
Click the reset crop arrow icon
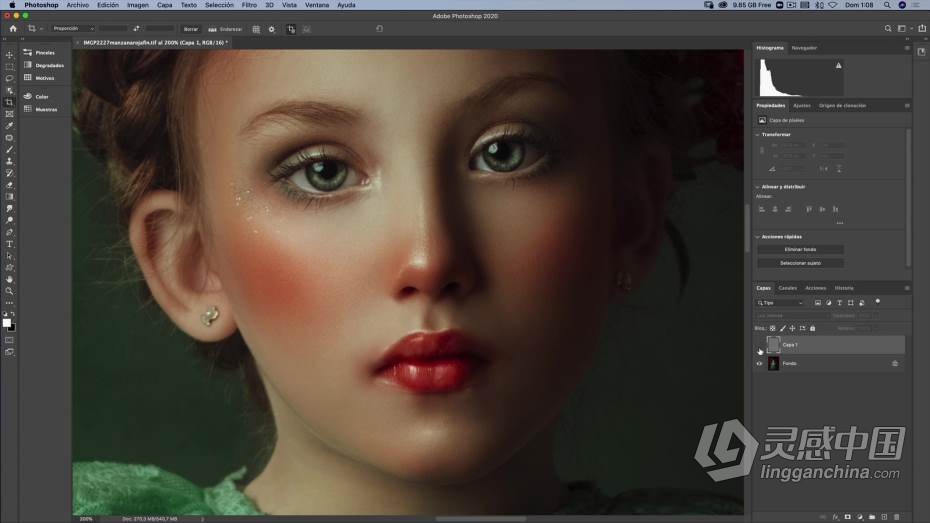point(380,28)
